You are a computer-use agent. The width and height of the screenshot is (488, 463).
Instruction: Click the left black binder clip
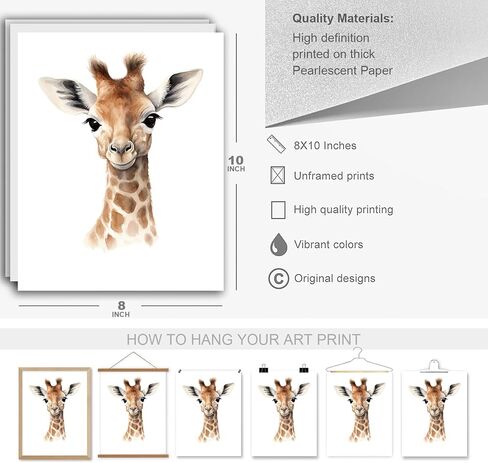263,368
